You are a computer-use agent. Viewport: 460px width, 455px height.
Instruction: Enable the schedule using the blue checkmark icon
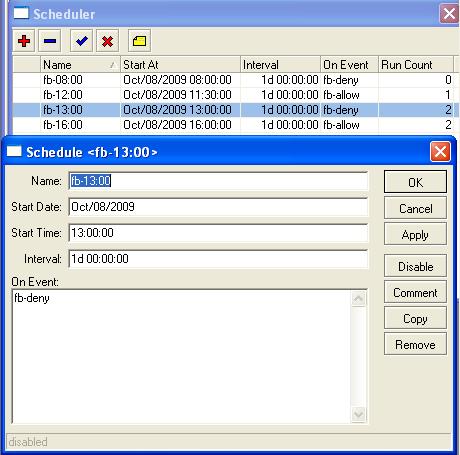82,41
